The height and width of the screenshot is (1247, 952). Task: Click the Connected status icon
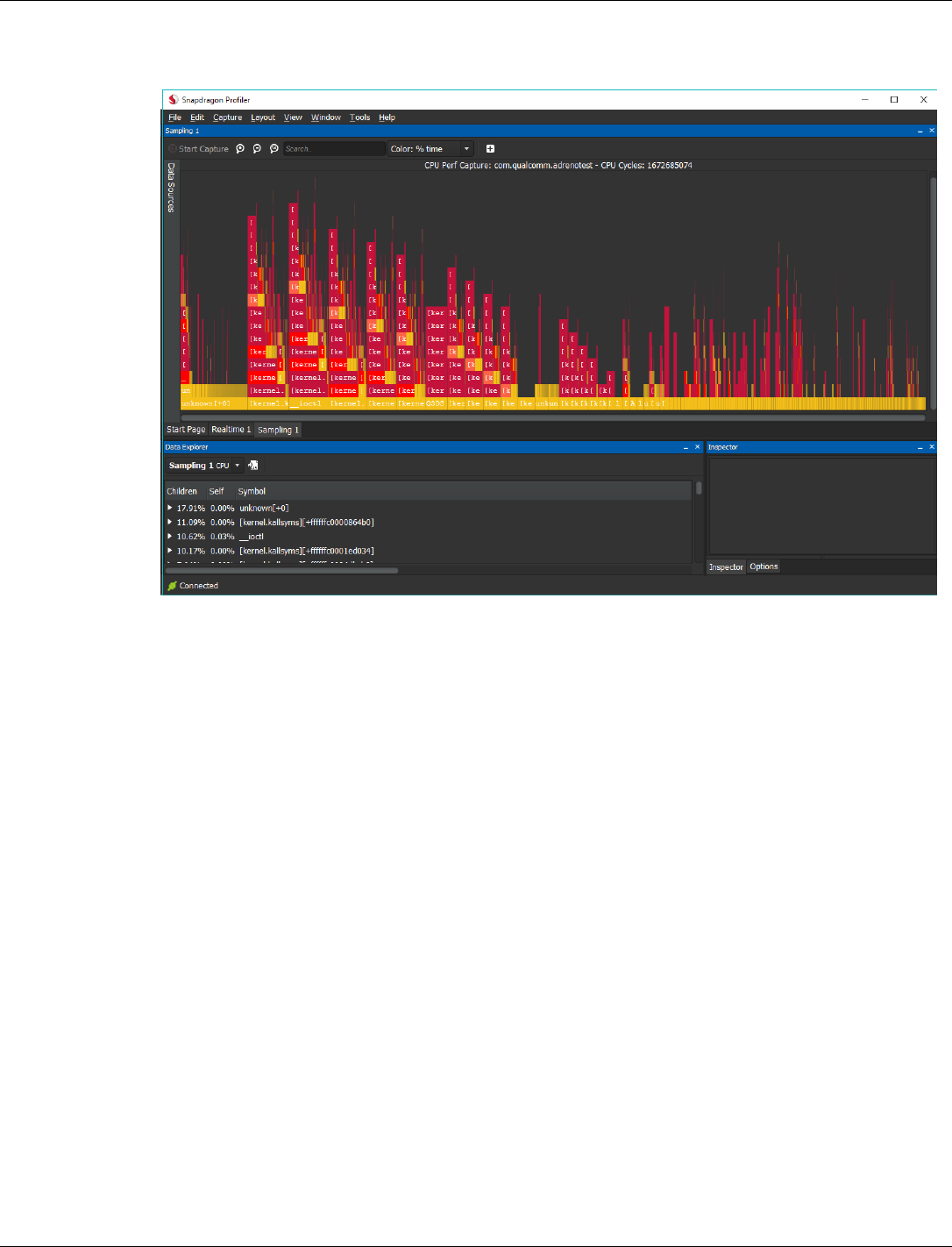pos(172,586)
